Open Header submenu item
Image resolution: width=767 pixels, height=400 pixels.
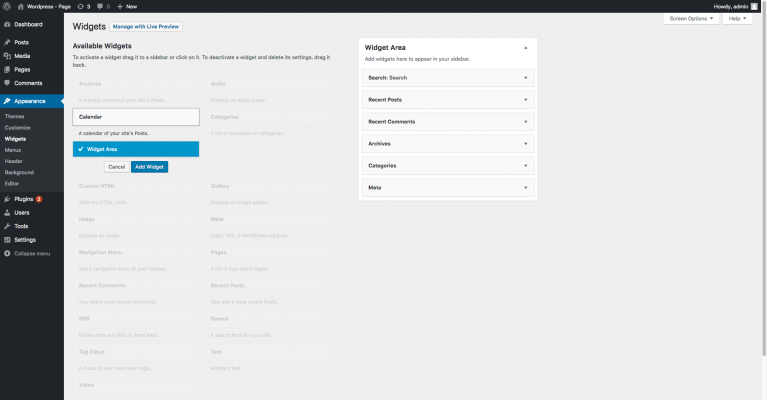tap(14, 161)
